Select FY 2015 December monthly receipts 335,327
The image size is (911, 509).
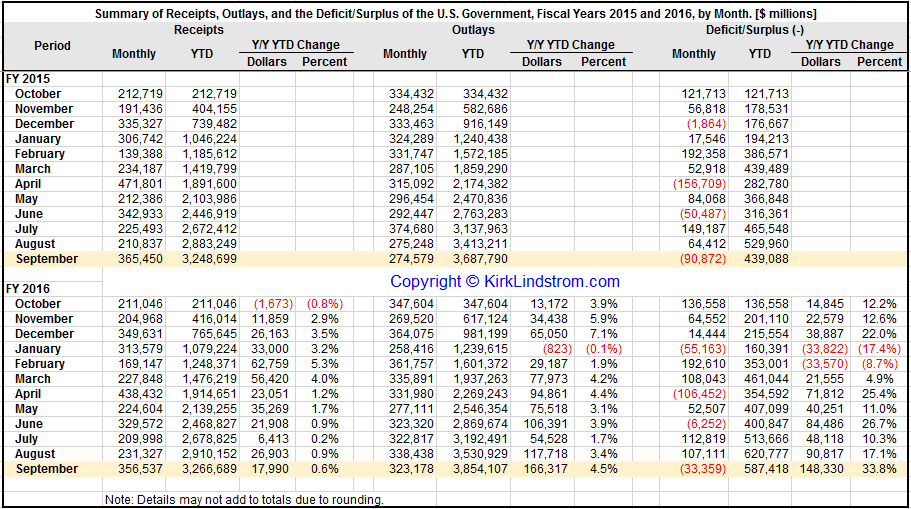[x=140, y=124]
